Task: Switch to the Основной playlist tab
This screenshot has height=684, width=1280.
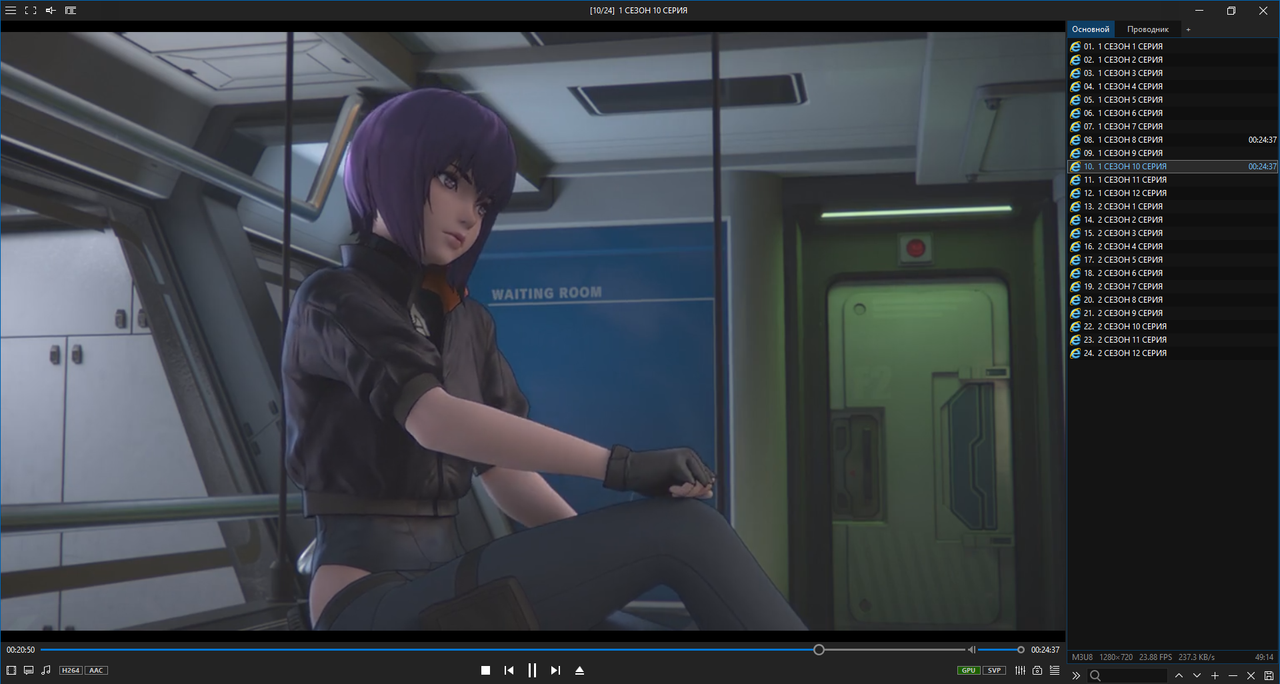Action: pos(1091,29)
